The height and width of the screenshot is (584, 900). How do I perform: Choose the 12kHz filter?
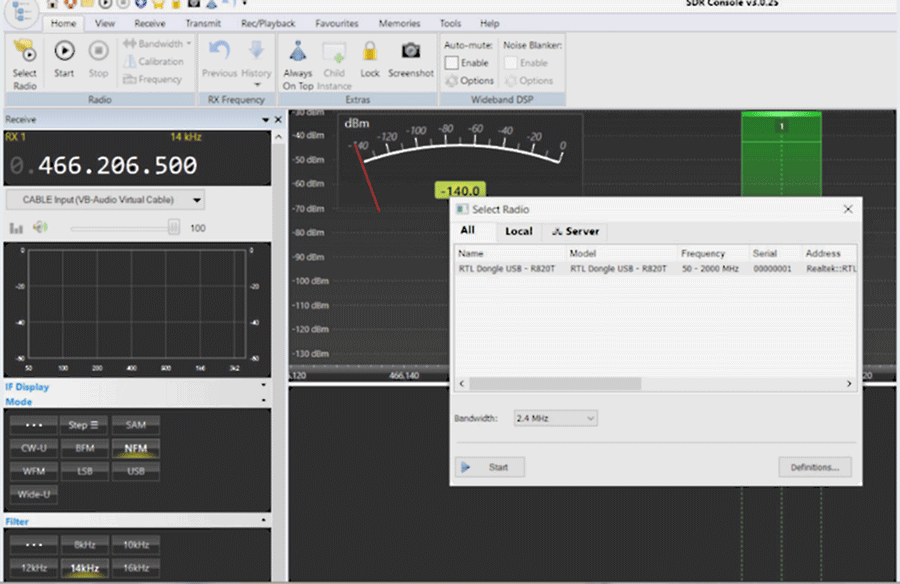(34, 568)
